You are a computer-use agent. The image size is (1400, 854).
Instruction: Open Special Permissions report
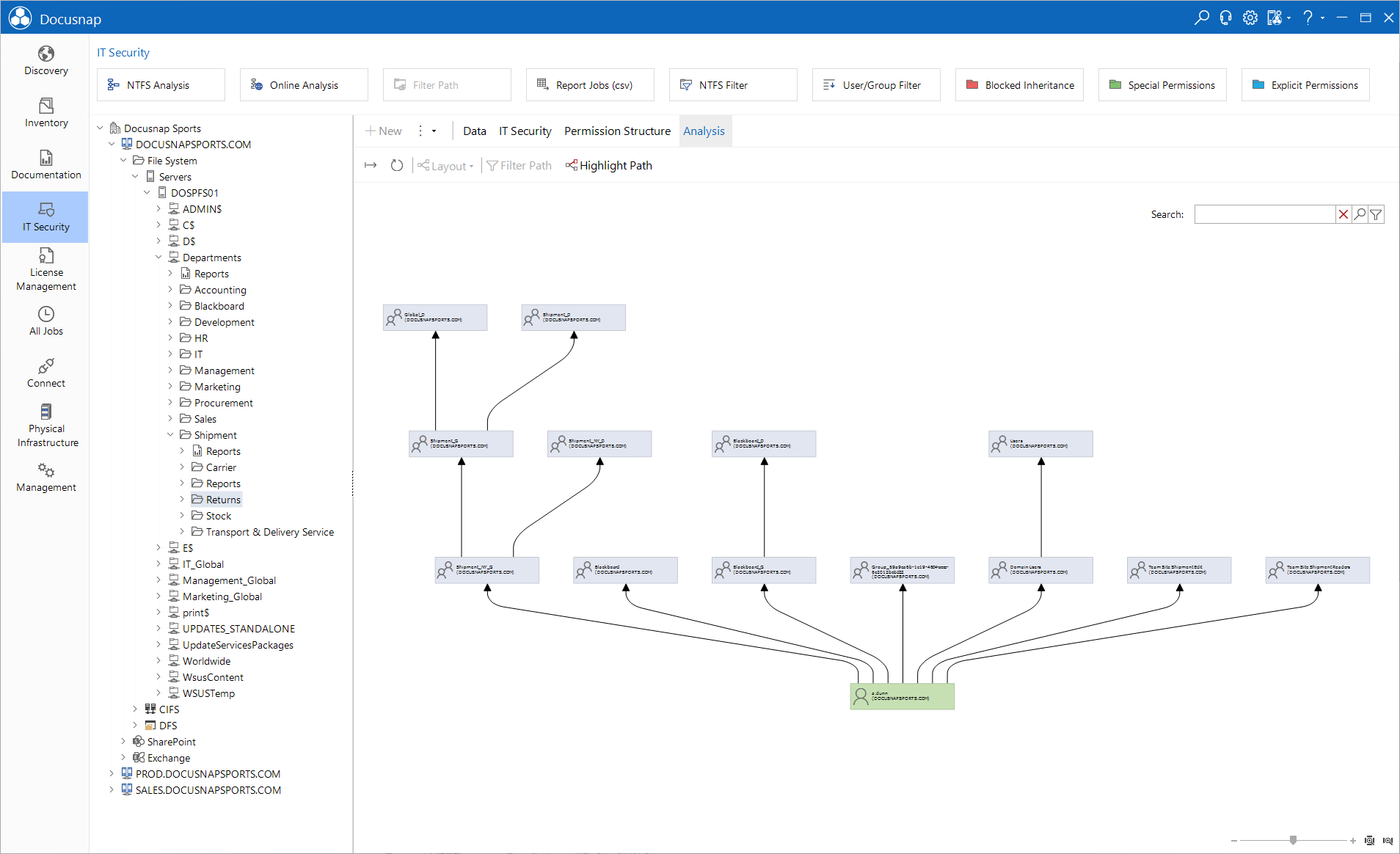[1162, 85]
